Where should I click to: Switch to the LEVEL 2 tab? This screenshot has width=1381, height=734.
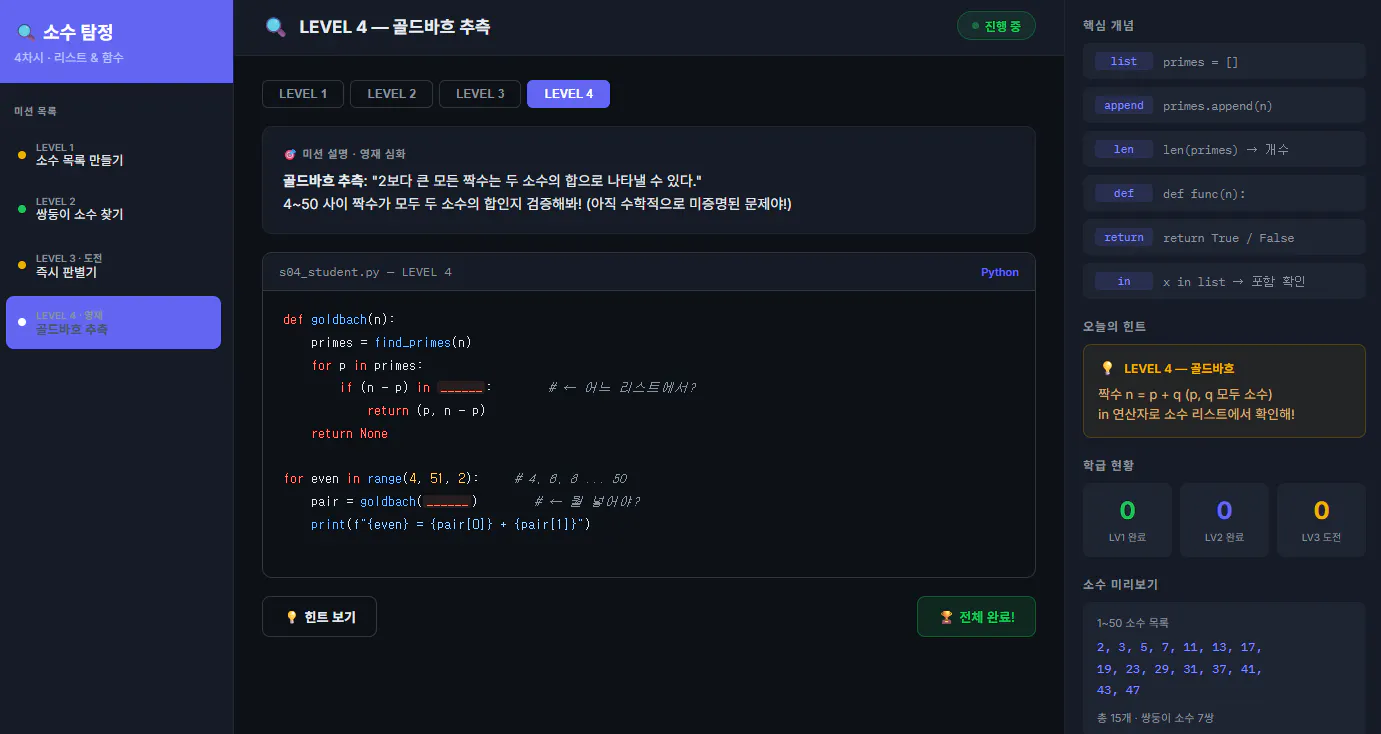click(392, 94)
